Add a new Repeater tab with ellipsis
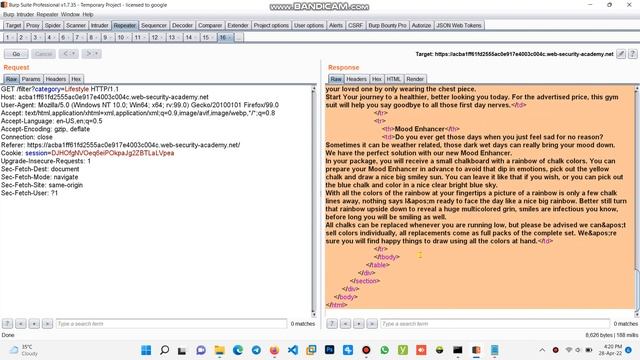Image resolution: width=640 pixels, height=360 pixels. [239, 37]
